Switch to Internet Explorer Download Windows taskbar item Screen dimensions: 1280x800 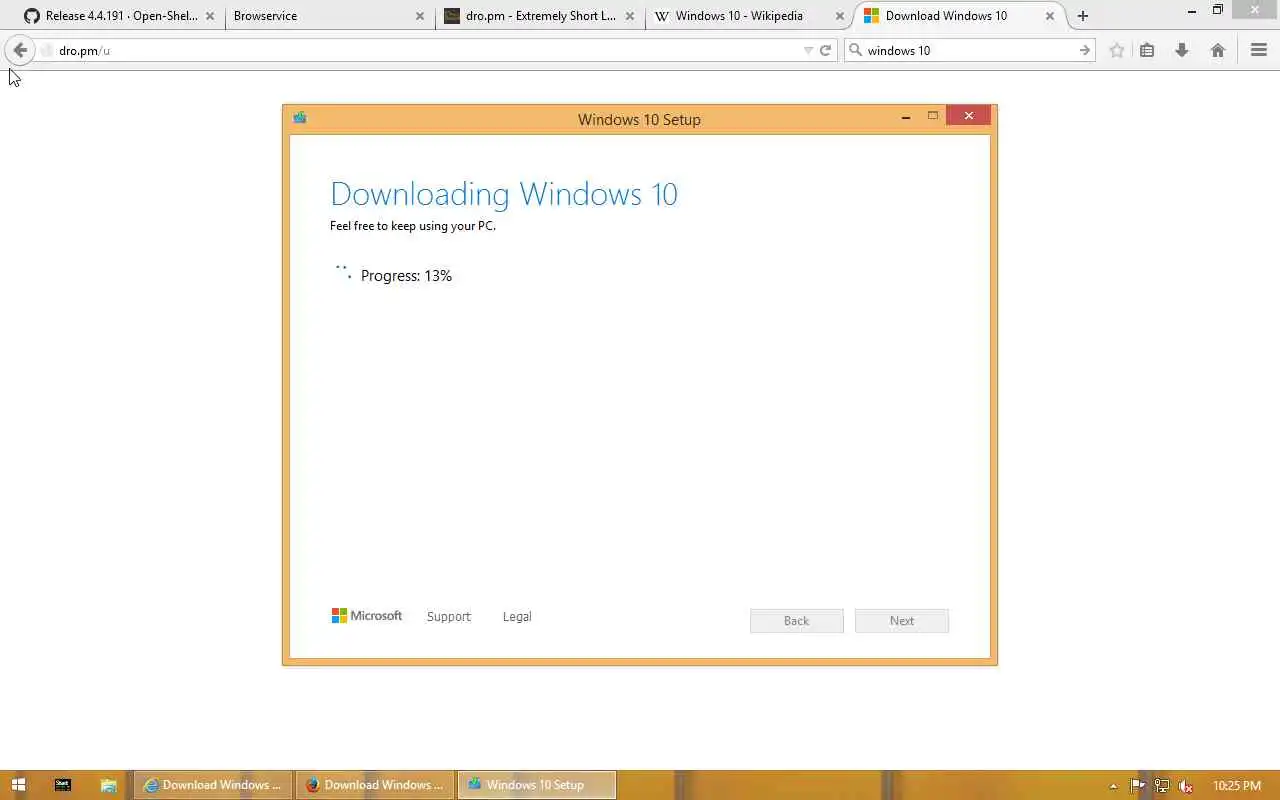coord(214,785)
